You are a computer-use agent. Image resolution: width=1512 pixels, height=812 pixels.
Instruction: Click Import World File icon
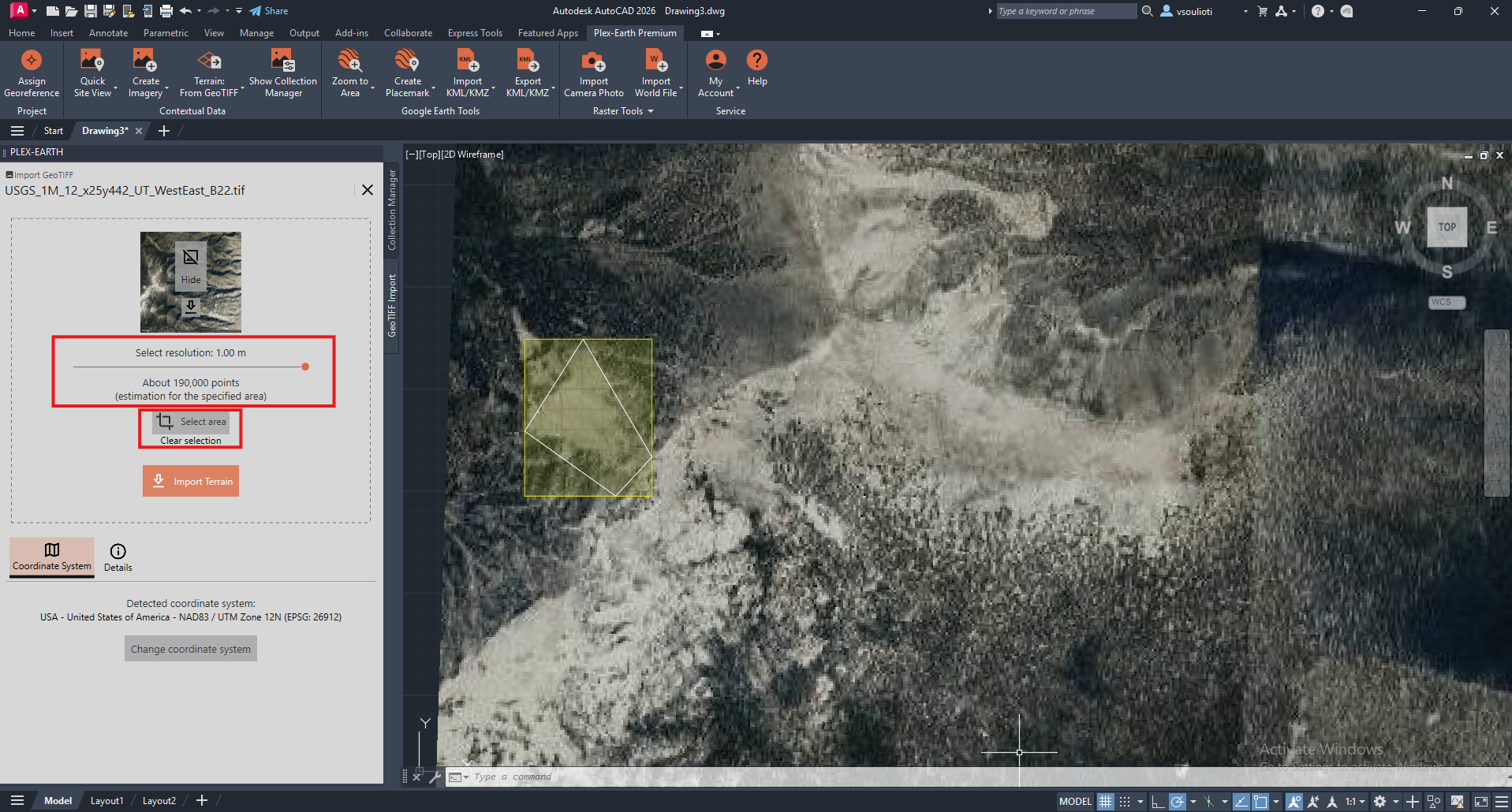(656, 61)
